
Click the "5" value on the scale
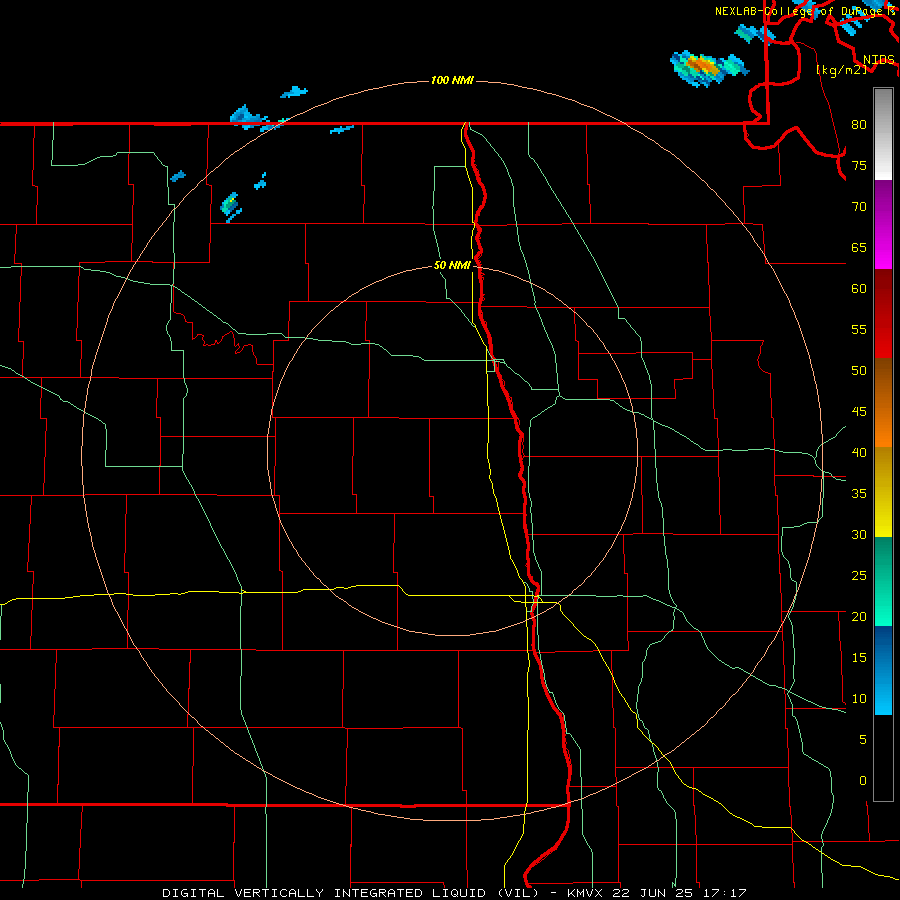(863, 740)
